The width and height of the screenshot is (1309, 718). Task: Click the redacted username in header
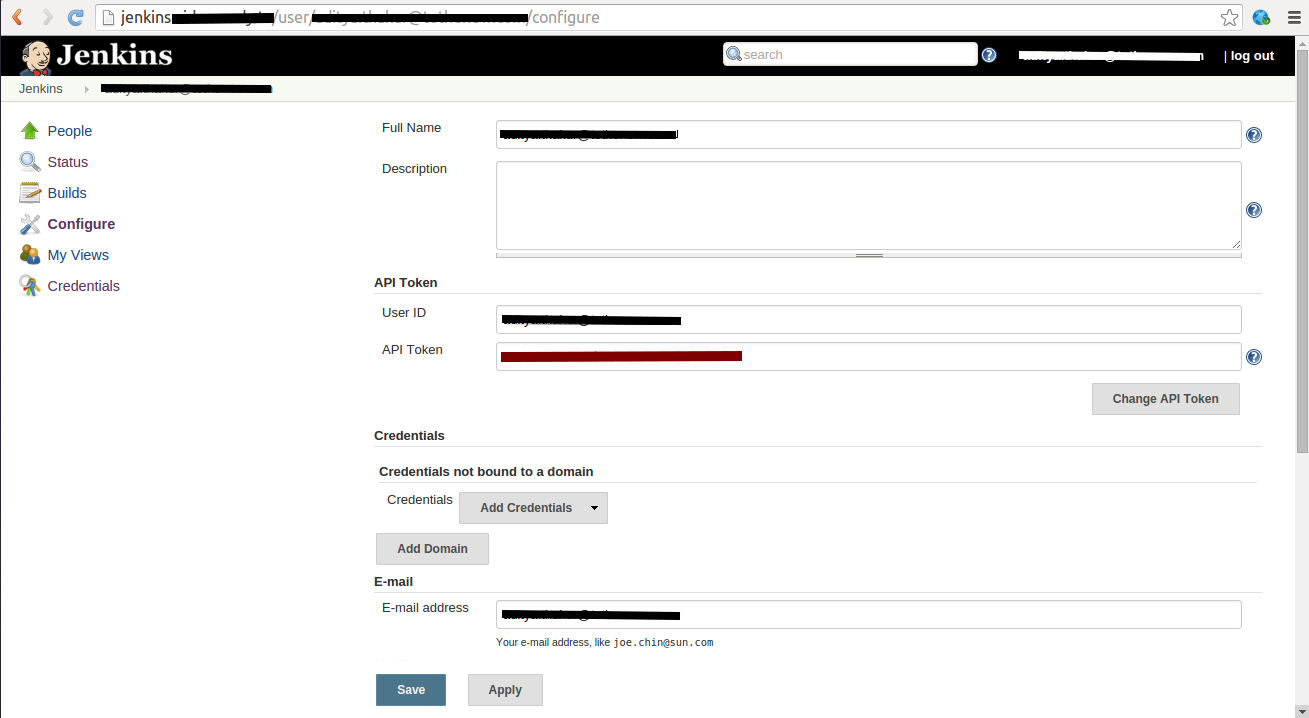(1111, 56)
